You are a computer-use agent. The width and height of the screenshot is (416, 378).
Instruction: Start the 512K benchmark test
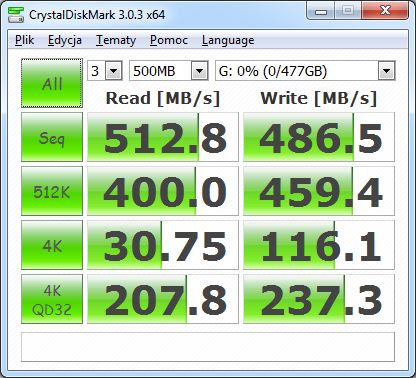click(52, 191)
